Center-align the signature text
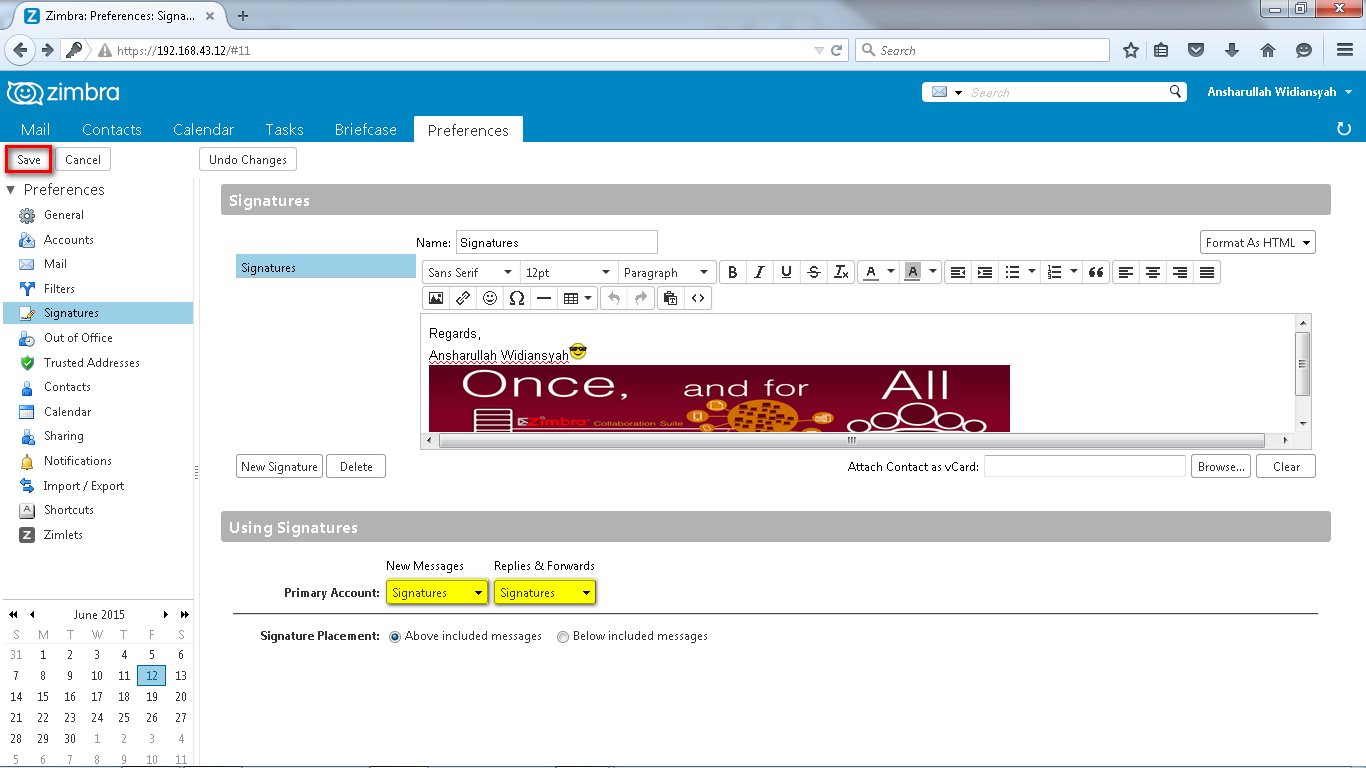 tap(1153, 272)
